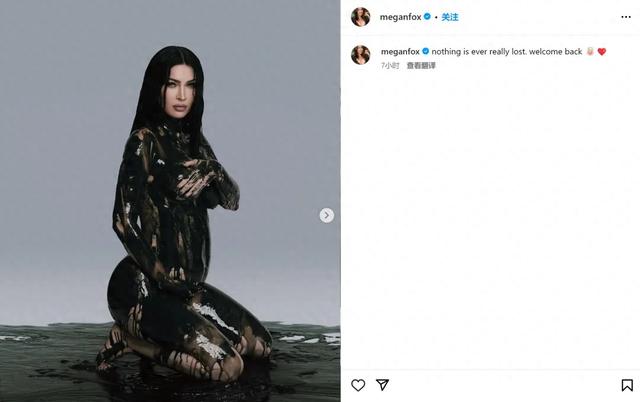Advance to the next carousel photo
Viewport: 640px width, 402px height.
[x=327, y=215]
